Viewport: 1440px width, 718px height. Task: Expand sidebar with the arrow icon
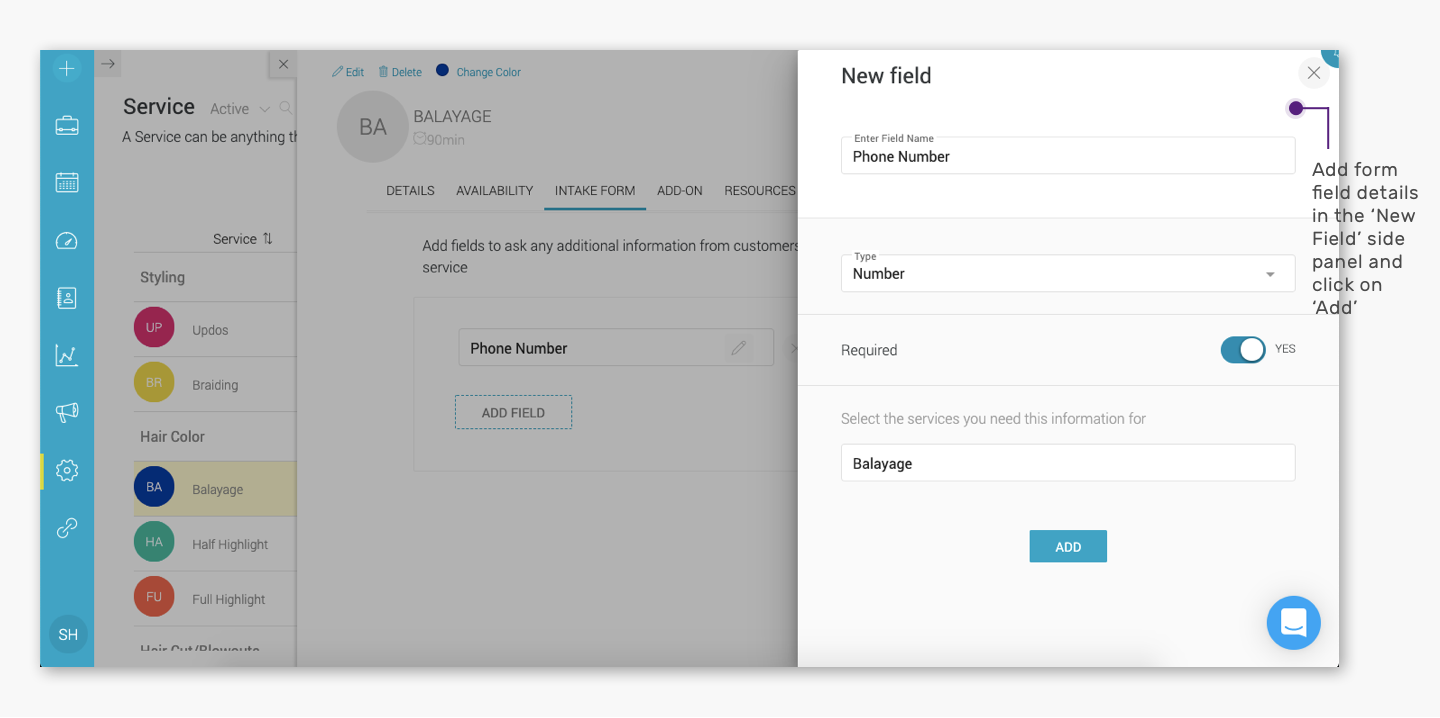[x=108, y=64]
